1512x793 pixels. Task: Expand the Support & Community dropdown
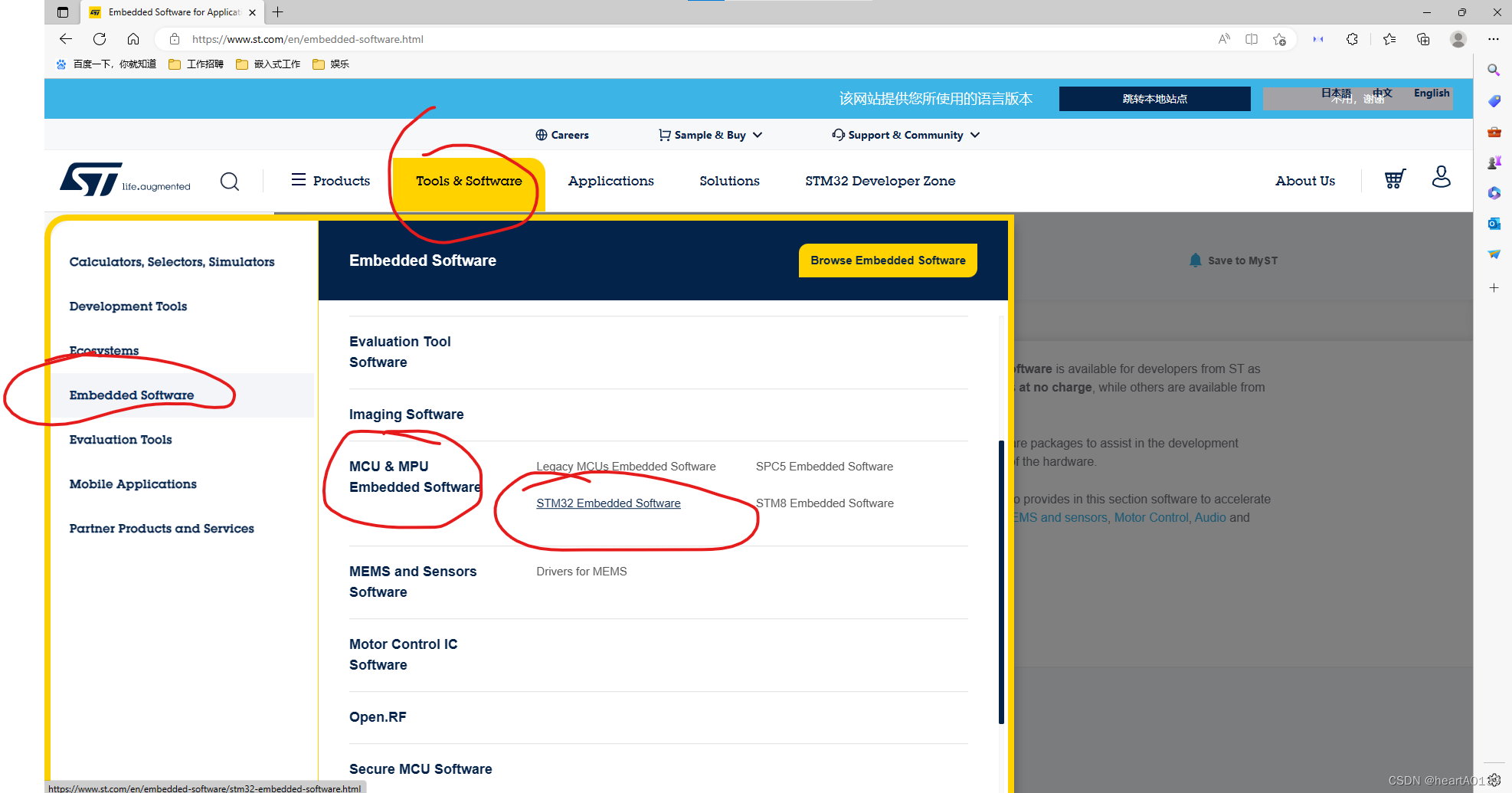pyautogui.click(x=905, y=135)
